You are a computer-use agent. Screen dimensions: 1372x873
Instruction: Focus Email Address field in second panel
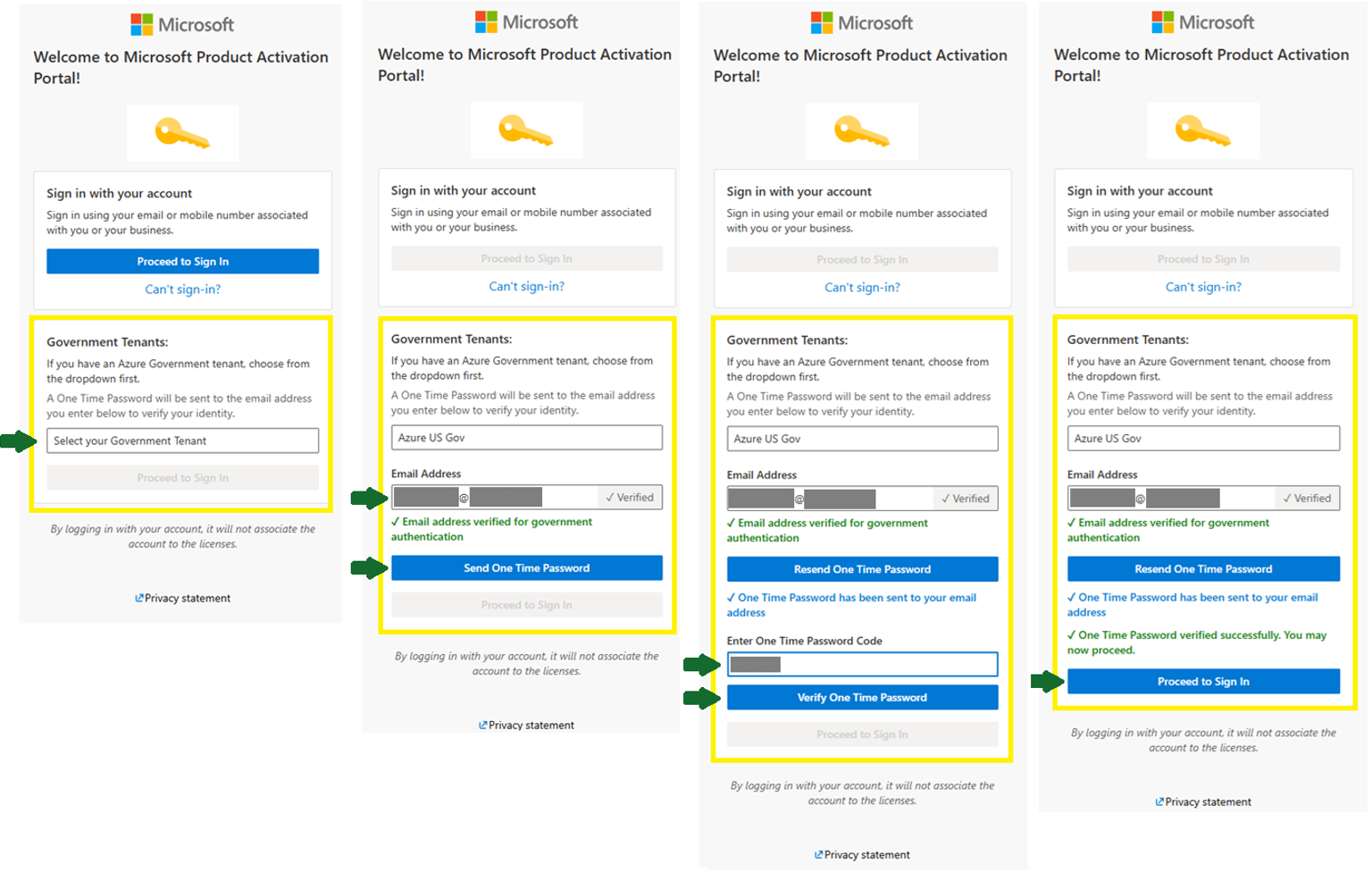coord(527,498)
